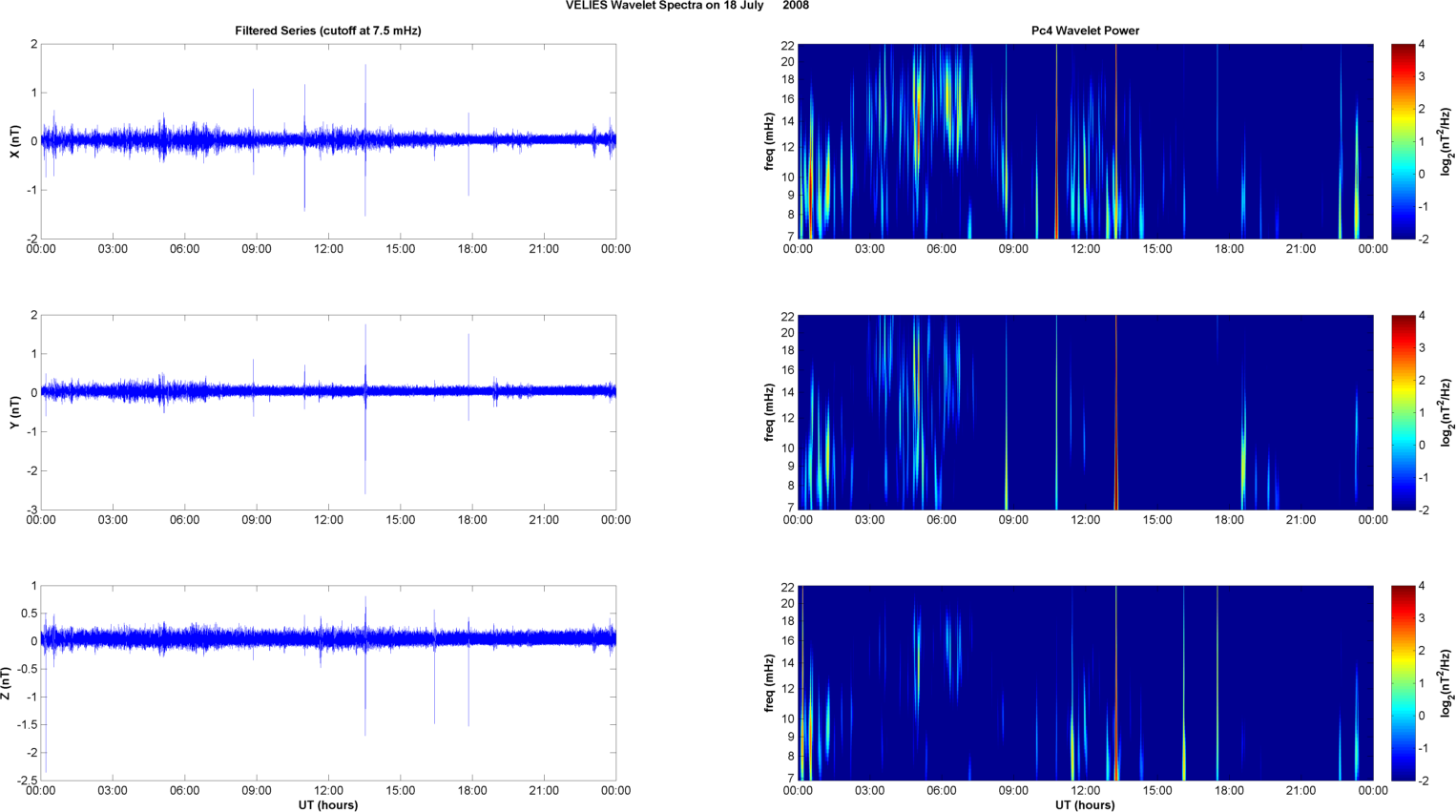Click the UT (hours) label under Z plot
This screenshot has height=812, width=1456.
(x=328, y=805)
